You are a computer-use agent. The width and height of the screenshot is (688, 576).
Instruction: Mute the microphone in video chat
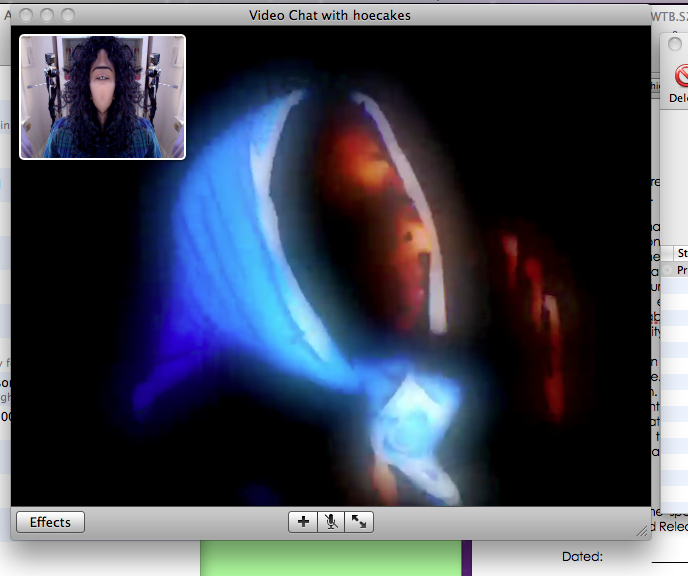point(331,522)
